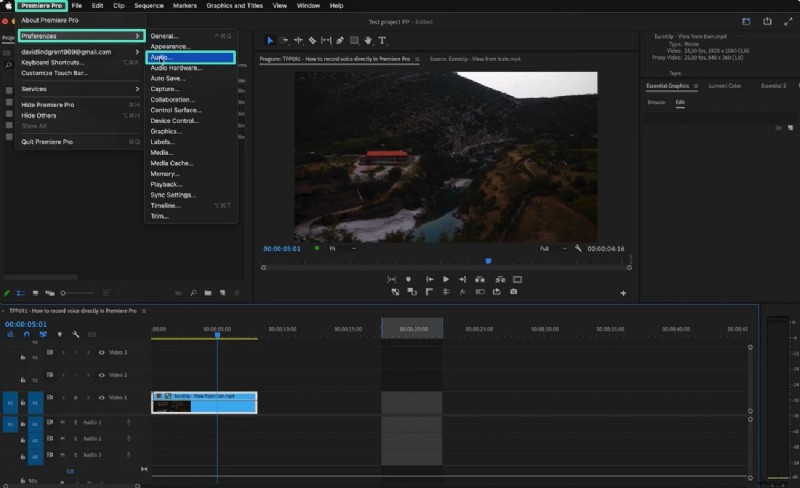Switch project panel to list view
The height and width of the screenshot is (488, 800).
[21, 293]
